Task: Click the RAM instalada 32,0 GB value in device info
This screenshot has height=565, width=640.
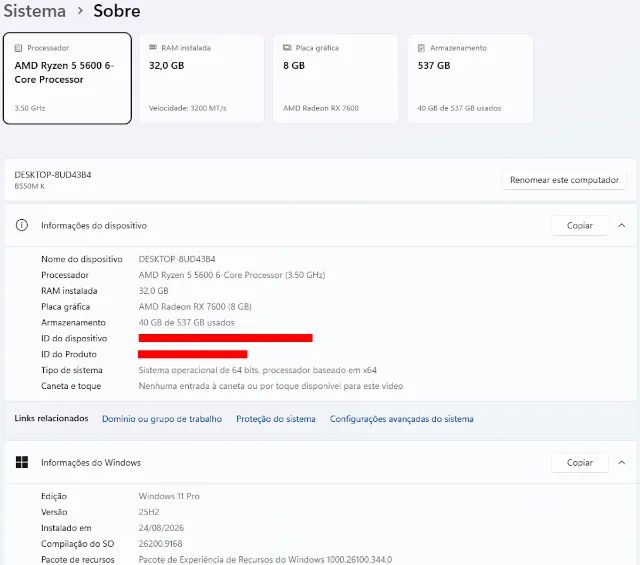Action: click(153, 291)
